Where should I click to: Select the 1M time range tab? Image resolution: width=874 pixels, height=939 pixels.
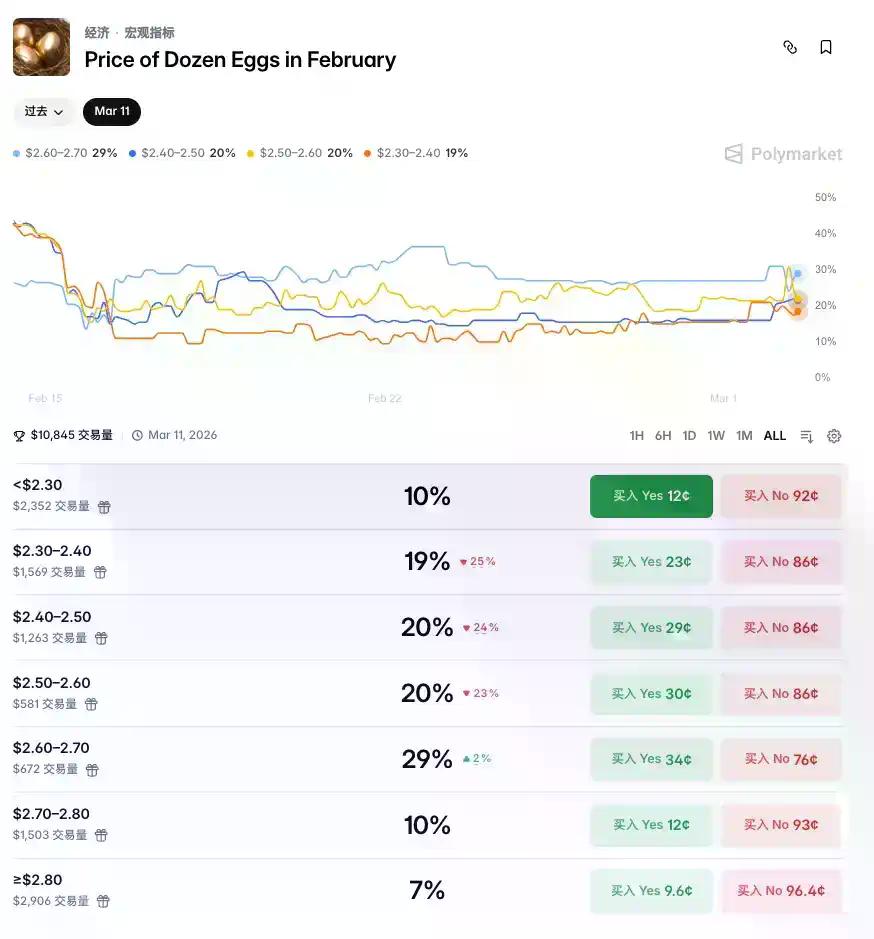[743, 435]
